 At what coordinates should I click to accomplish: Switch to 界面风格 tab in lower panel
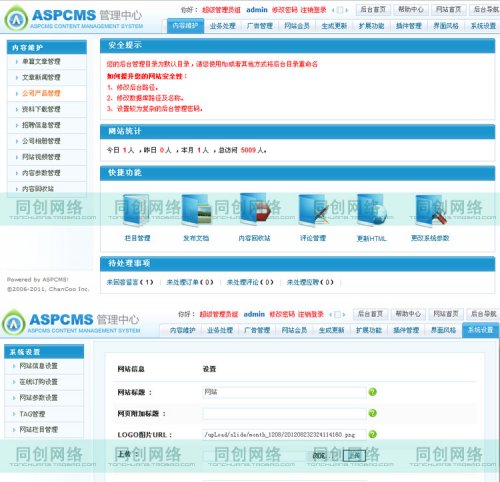pyautogui.click(x=443, y=330)
